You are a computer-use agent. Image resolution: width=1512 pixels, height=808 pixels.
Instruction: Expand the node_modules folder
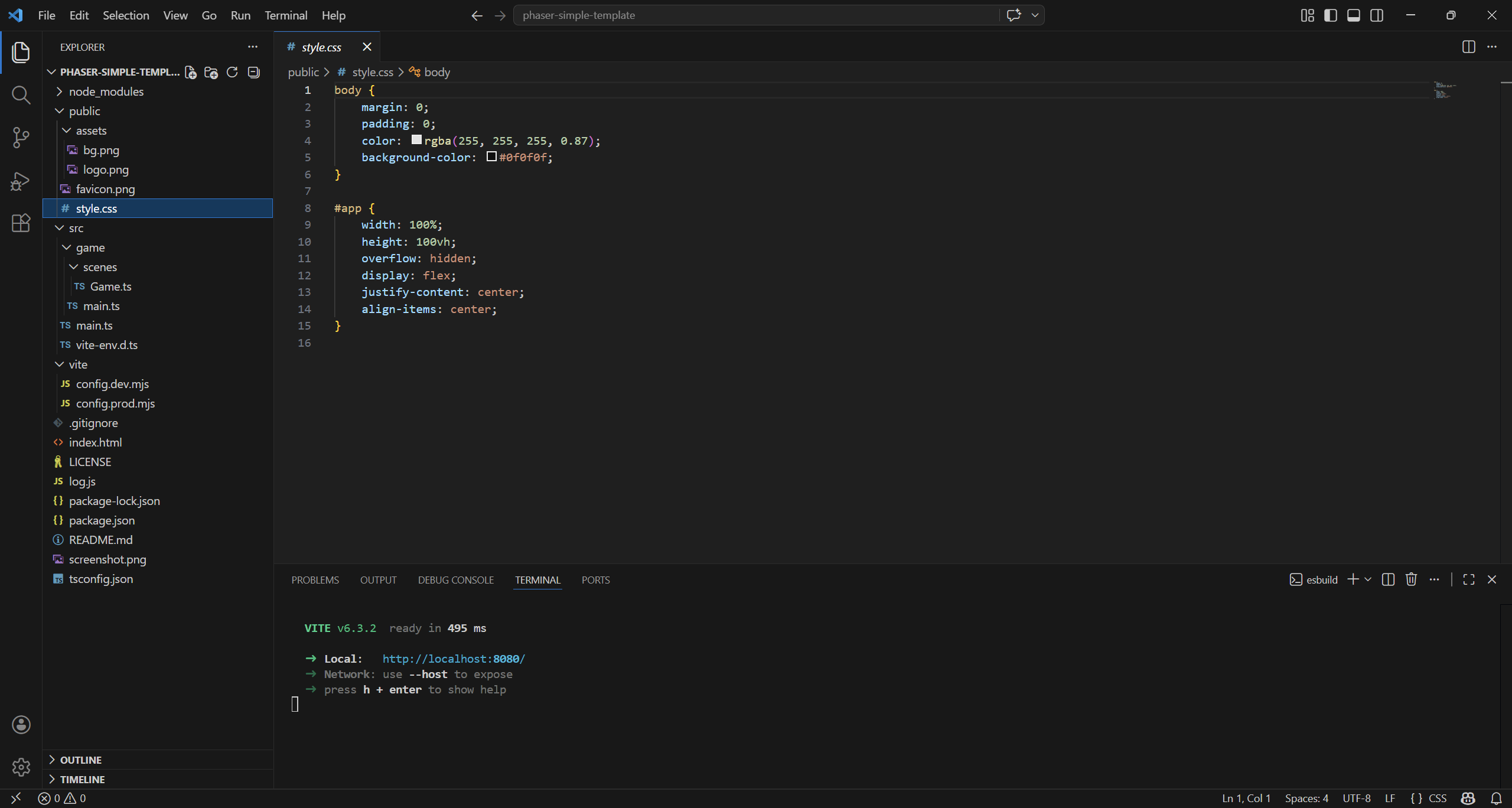[x=106, y=92]
